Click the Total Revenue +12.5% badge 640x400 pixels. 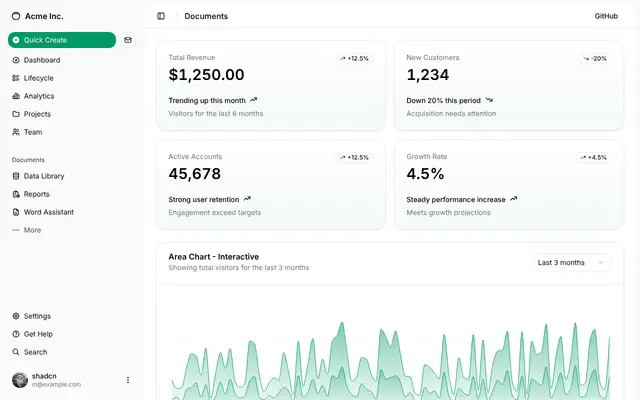(354, 58)
